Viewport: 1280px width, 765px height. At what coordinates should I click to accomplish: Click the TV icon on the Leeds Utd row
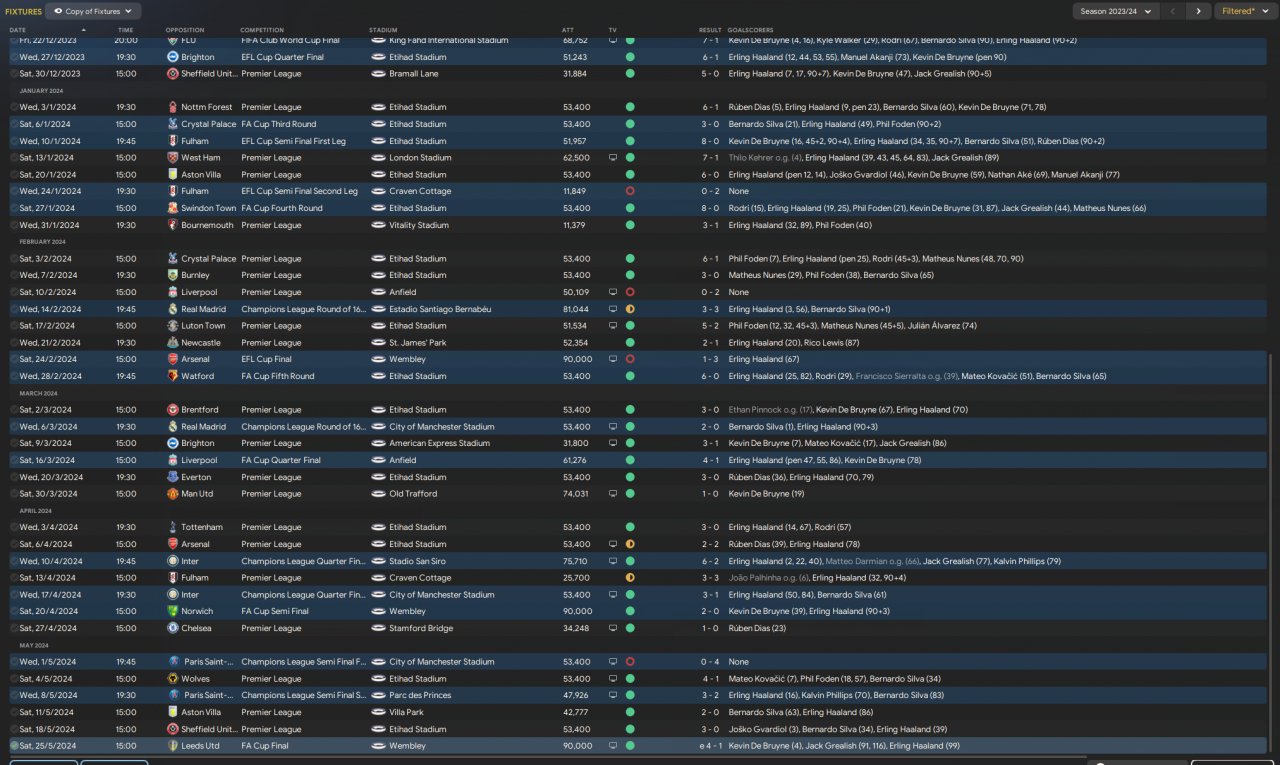(613, 746)
